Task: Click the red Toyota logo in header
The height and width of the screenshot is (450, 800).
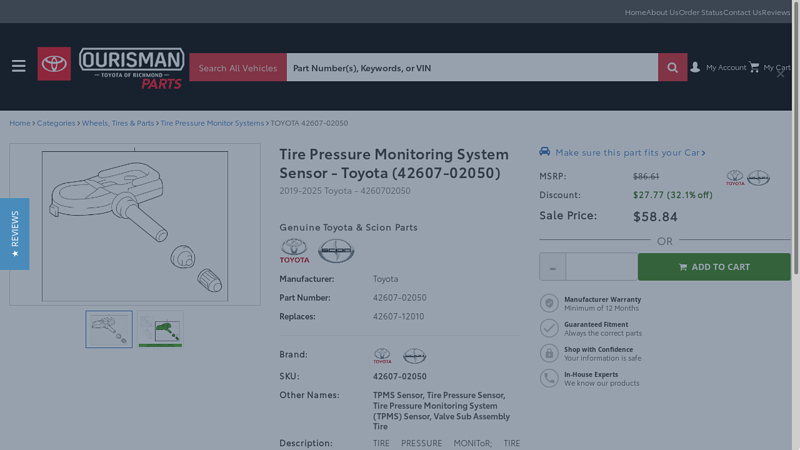Action: (54, 64)
